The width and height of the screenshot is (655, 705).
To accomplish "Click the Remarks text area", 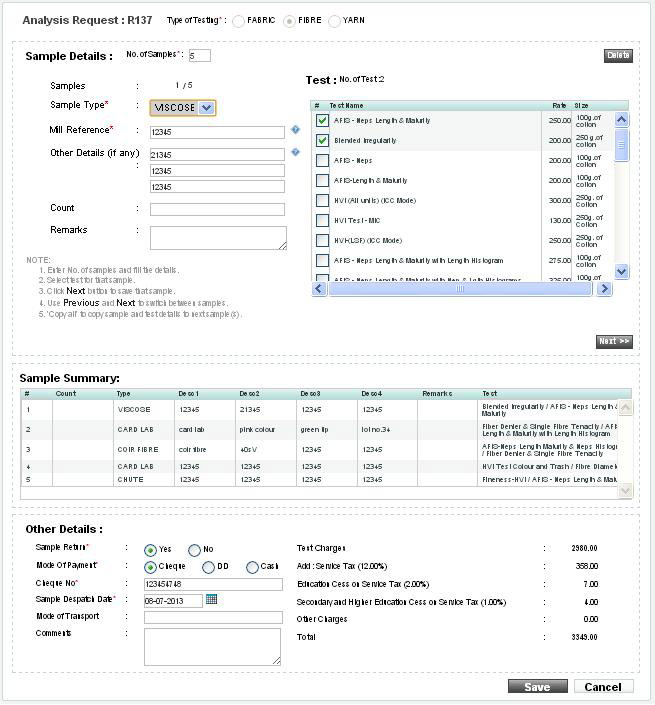I will (218, 238).
